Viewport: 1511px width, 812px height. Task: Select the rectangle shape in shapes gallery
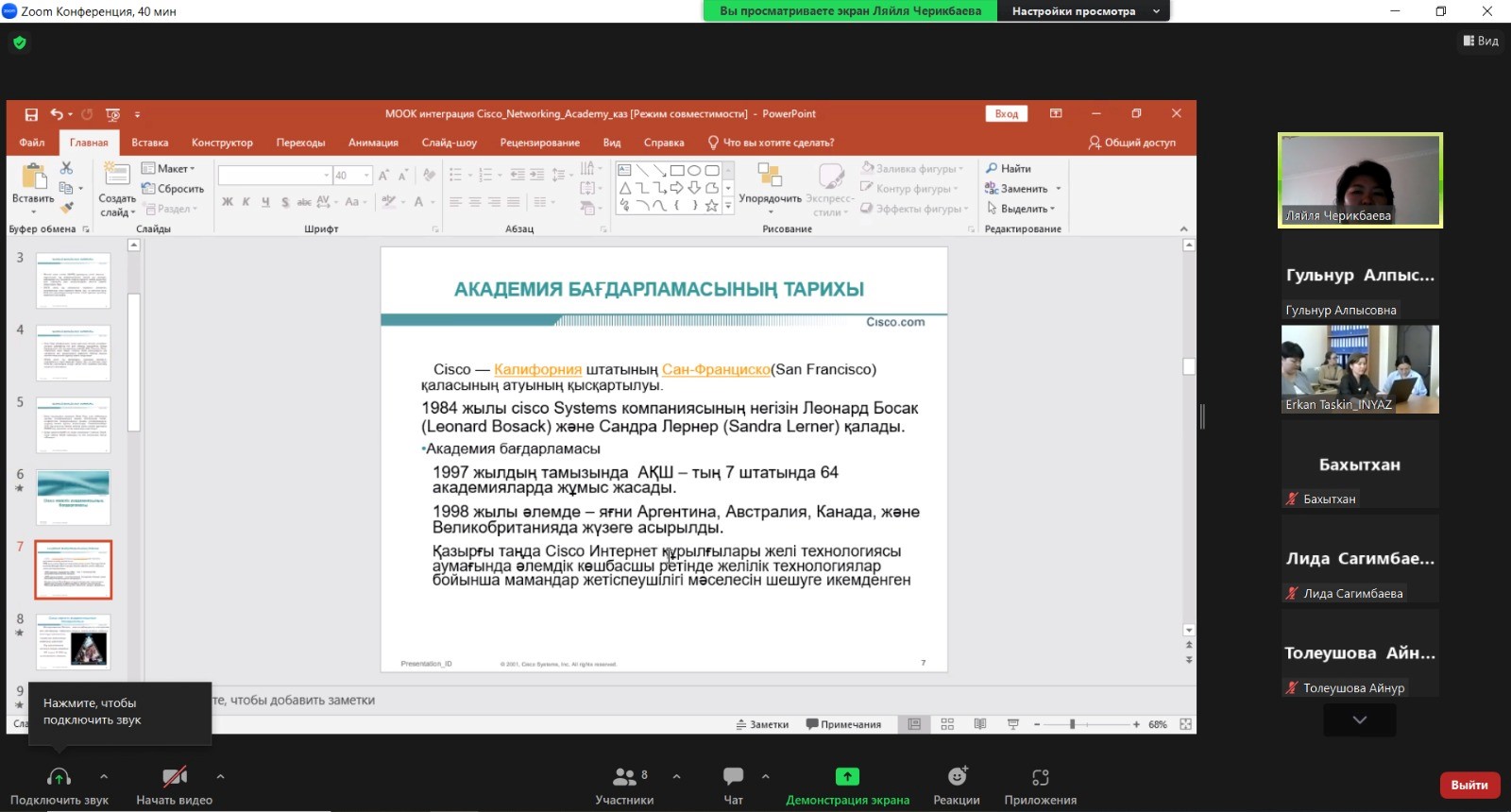click(x=677, y=171)
